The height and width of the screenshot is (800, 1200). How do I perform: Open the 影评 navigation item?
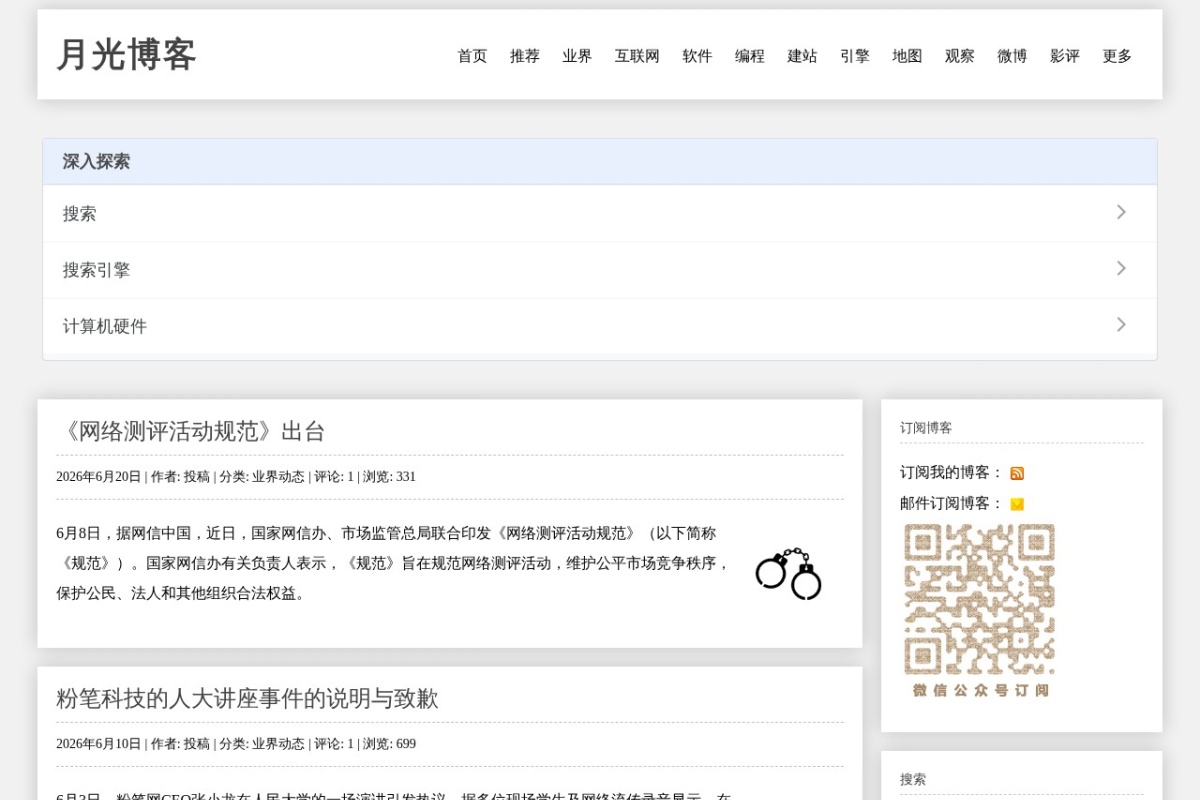point(1065,56)
